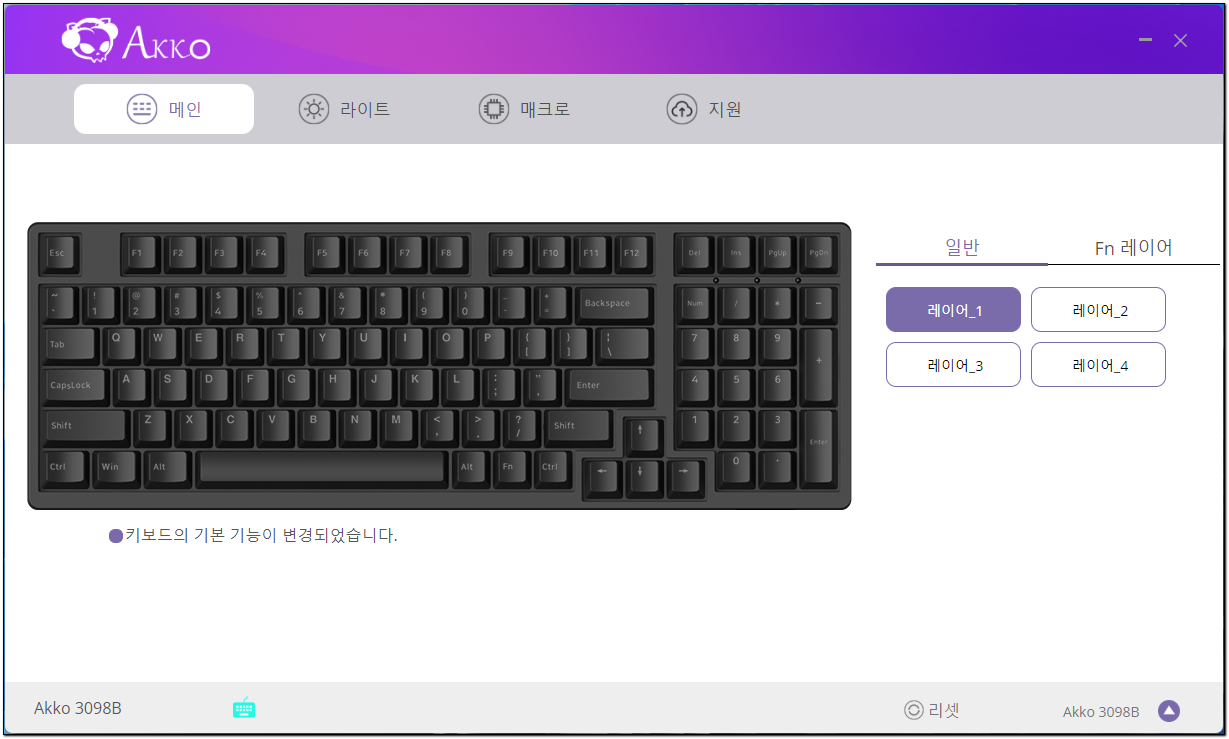Click the Esc key on the keyboard image
The height and width of the screenshot is (739, 1229).
click(x=59, y=254)
